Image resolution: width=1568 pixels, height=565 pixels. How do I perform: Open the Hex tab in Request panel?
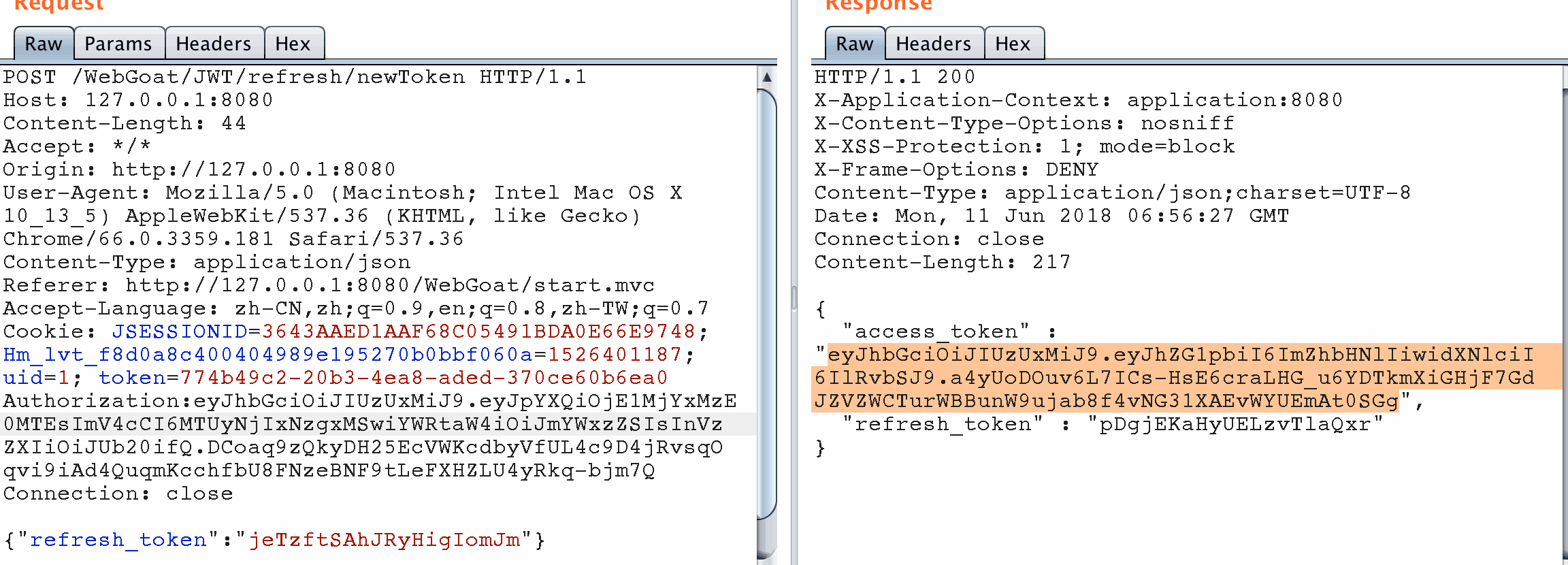tap(293, 44)
